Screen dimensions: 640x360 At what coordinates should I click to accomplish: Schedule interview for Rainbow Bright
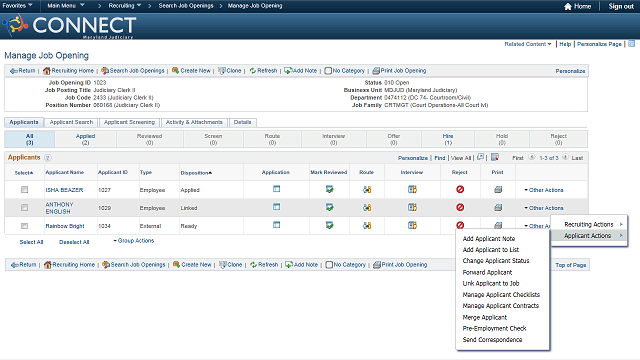tap(412, 225)
